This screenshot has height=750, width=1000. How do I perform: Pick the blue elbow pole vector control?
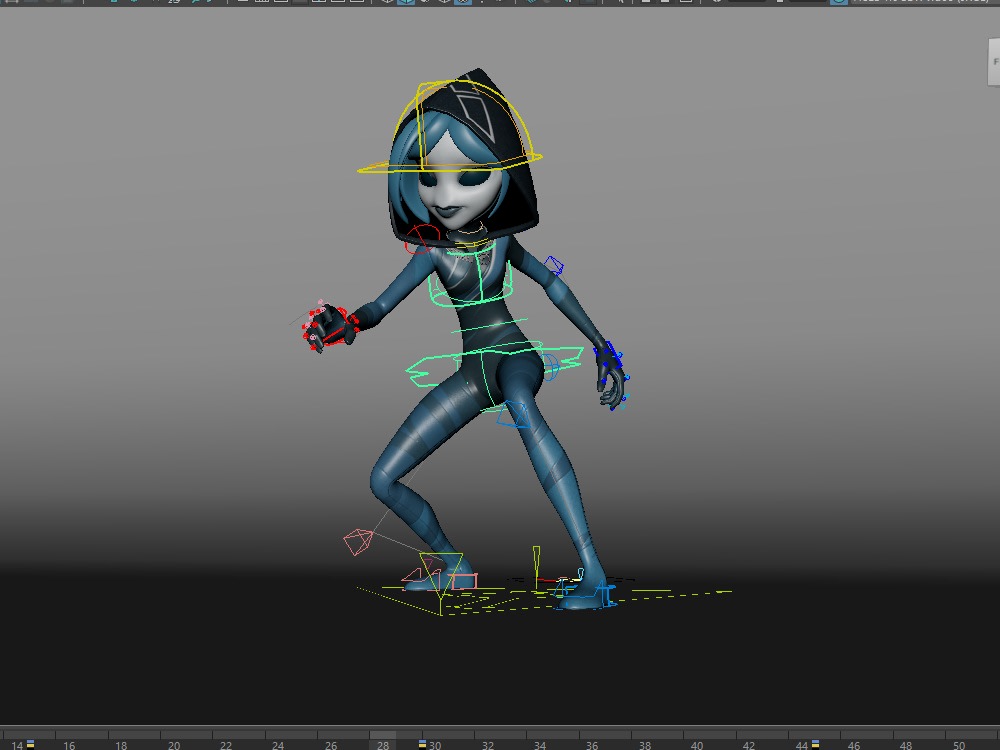click(x=554, y=265)
